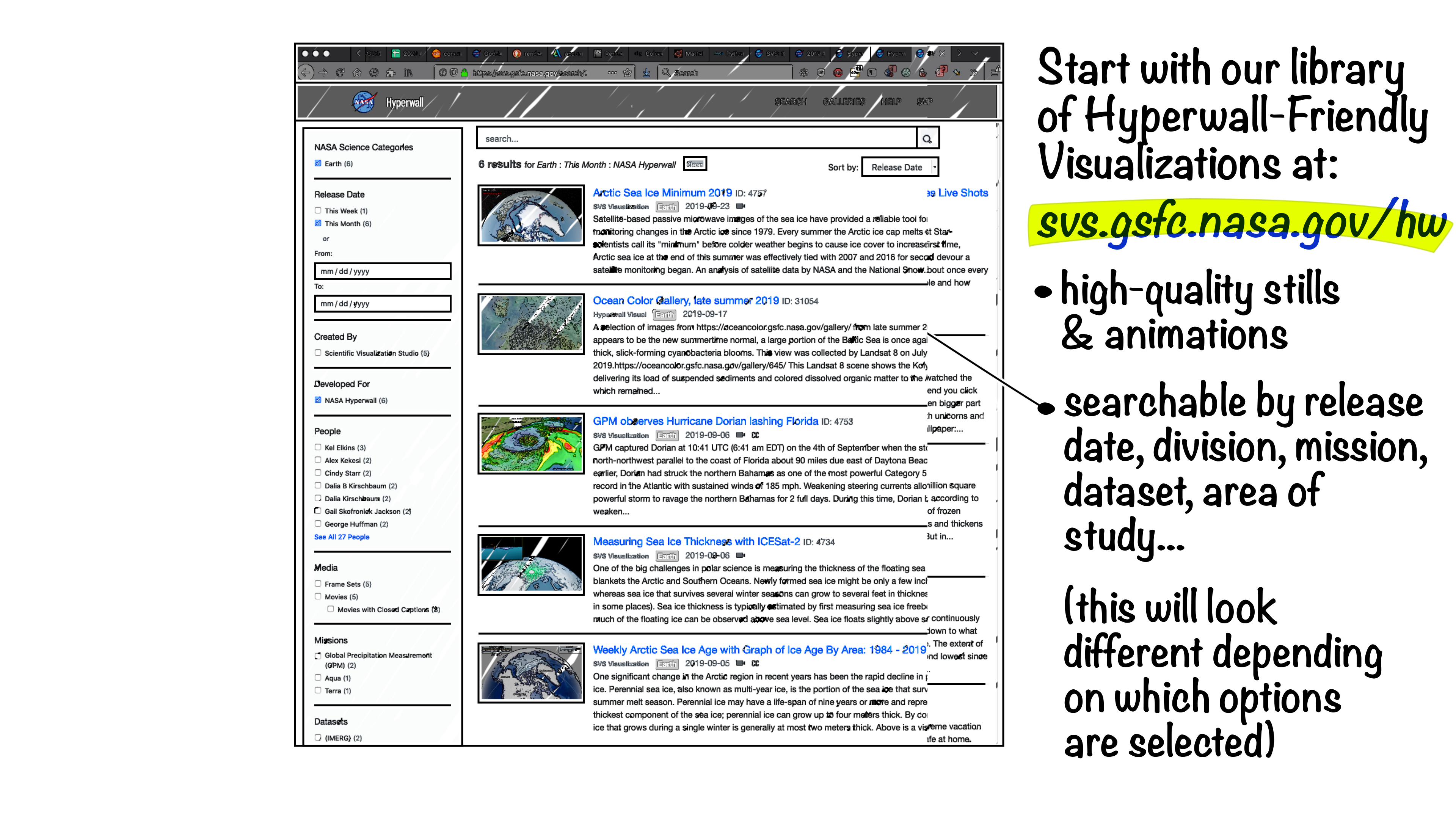Image resolution: width=1456 pixels, height=819 pixels.
Task: Click the NASA meatball logo
Action: pyautogui.click(x=364, y=102)
